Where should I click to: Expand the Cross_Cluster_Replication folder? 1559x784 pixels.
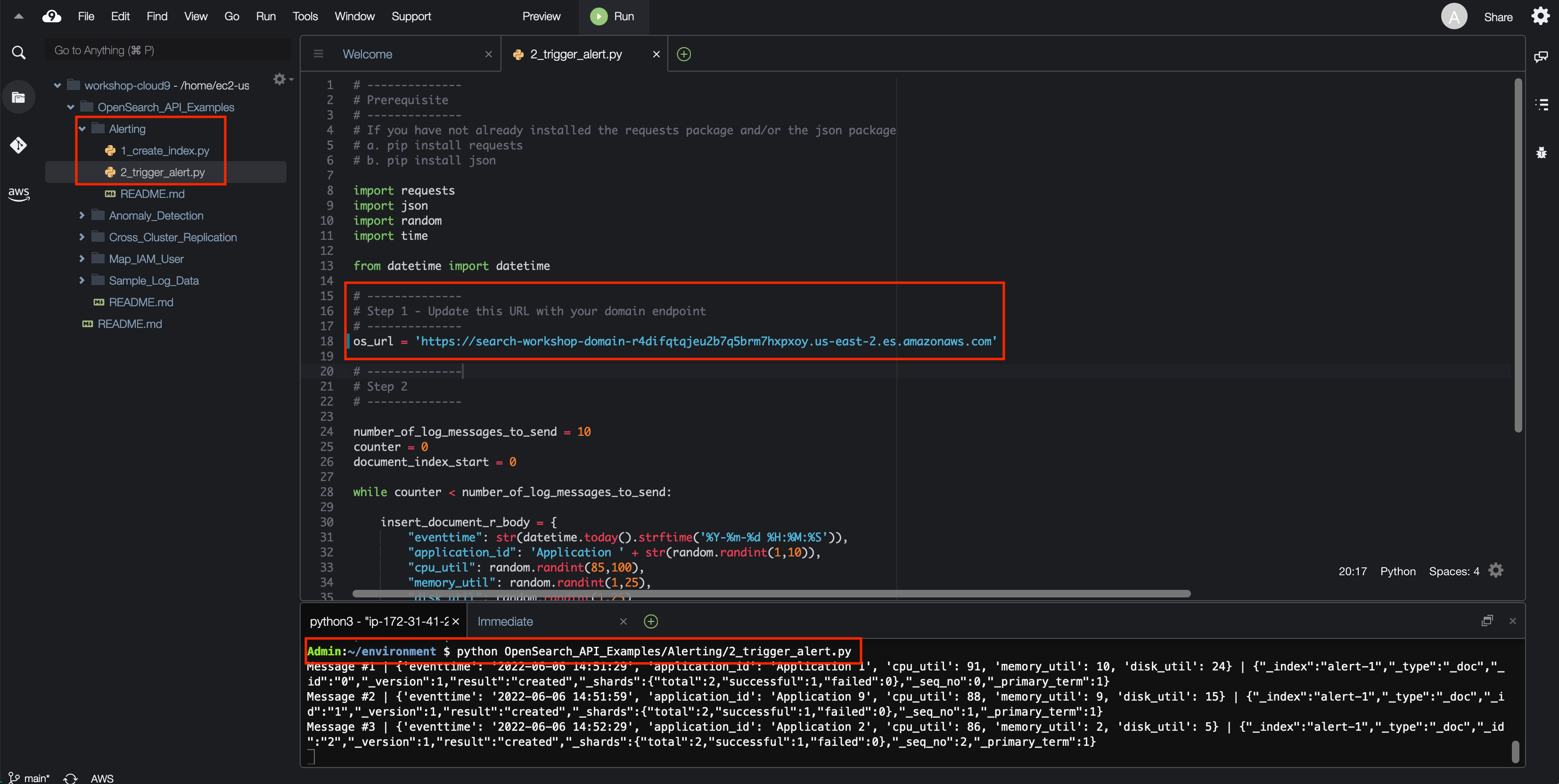[82, 237]
